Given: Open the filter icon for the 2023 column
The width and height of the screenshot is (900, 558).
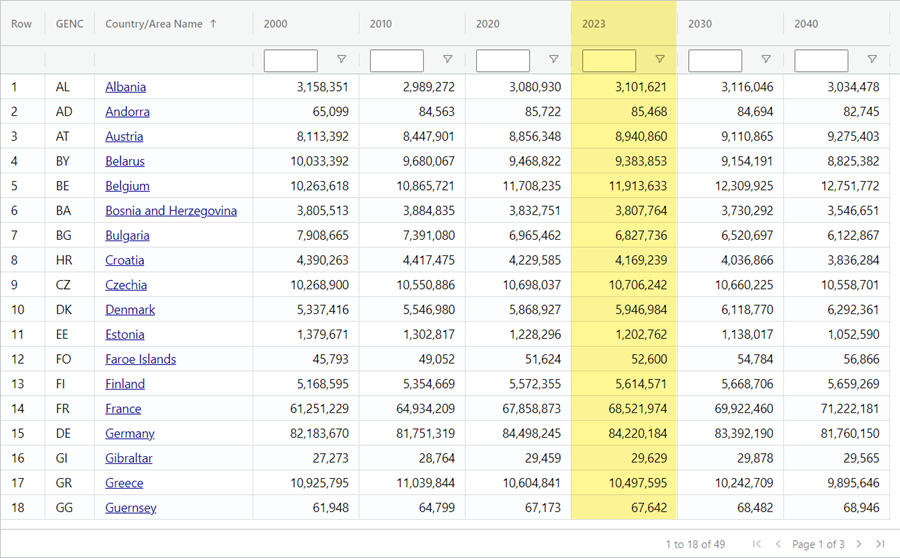Looking at the screenshot, I should (660, 59).
